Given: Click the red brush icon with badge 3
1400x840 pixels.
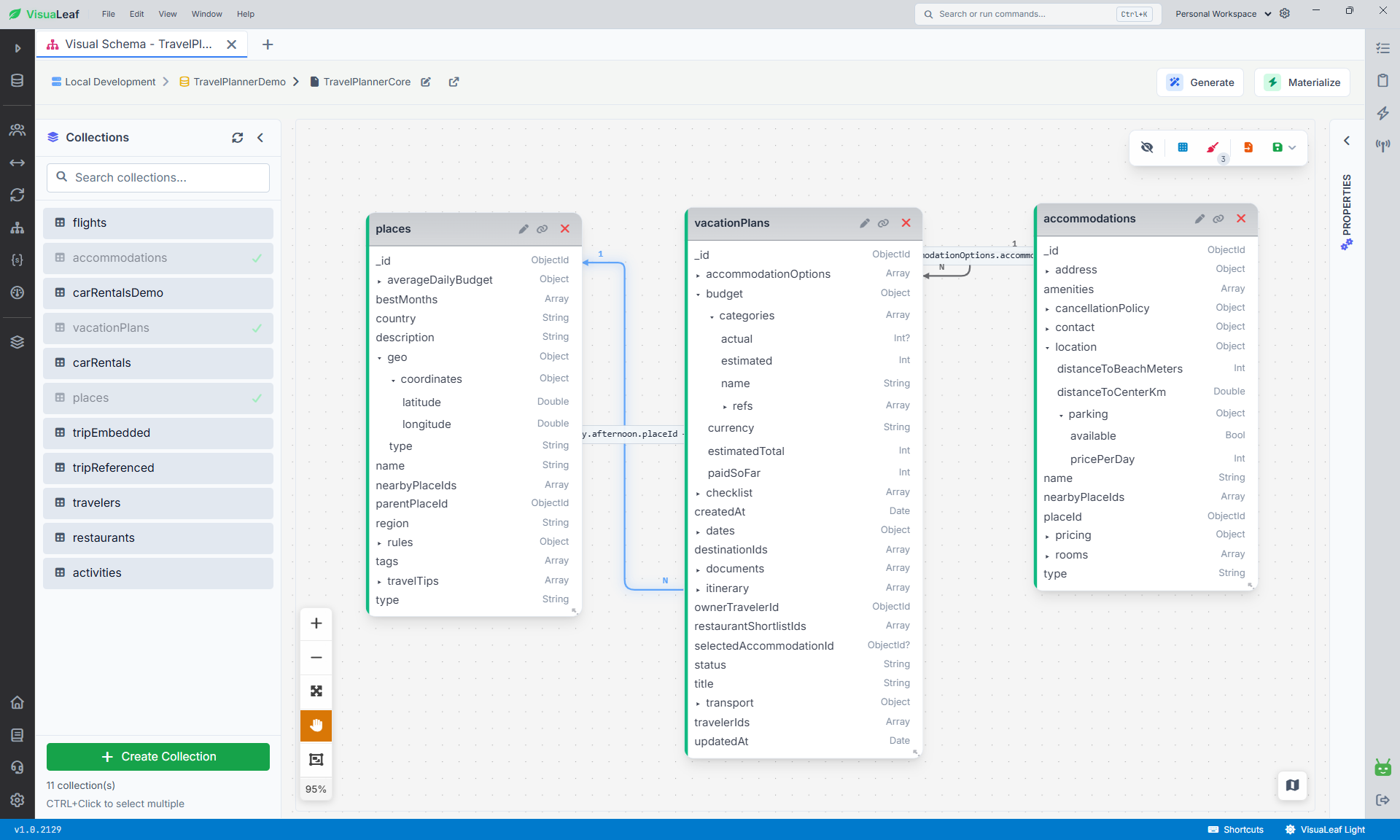Looking at the screenshot, I should tap(1213, 148).
